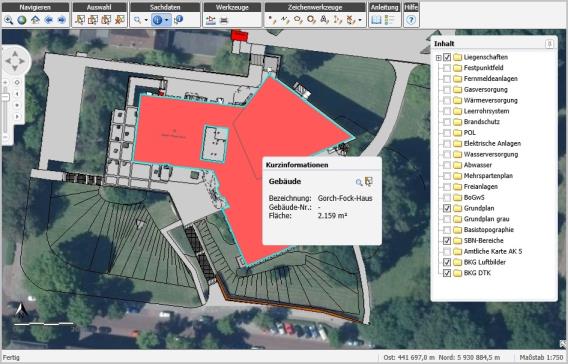
Task: Go to the next map view arrow
Action: coord(62,20)
